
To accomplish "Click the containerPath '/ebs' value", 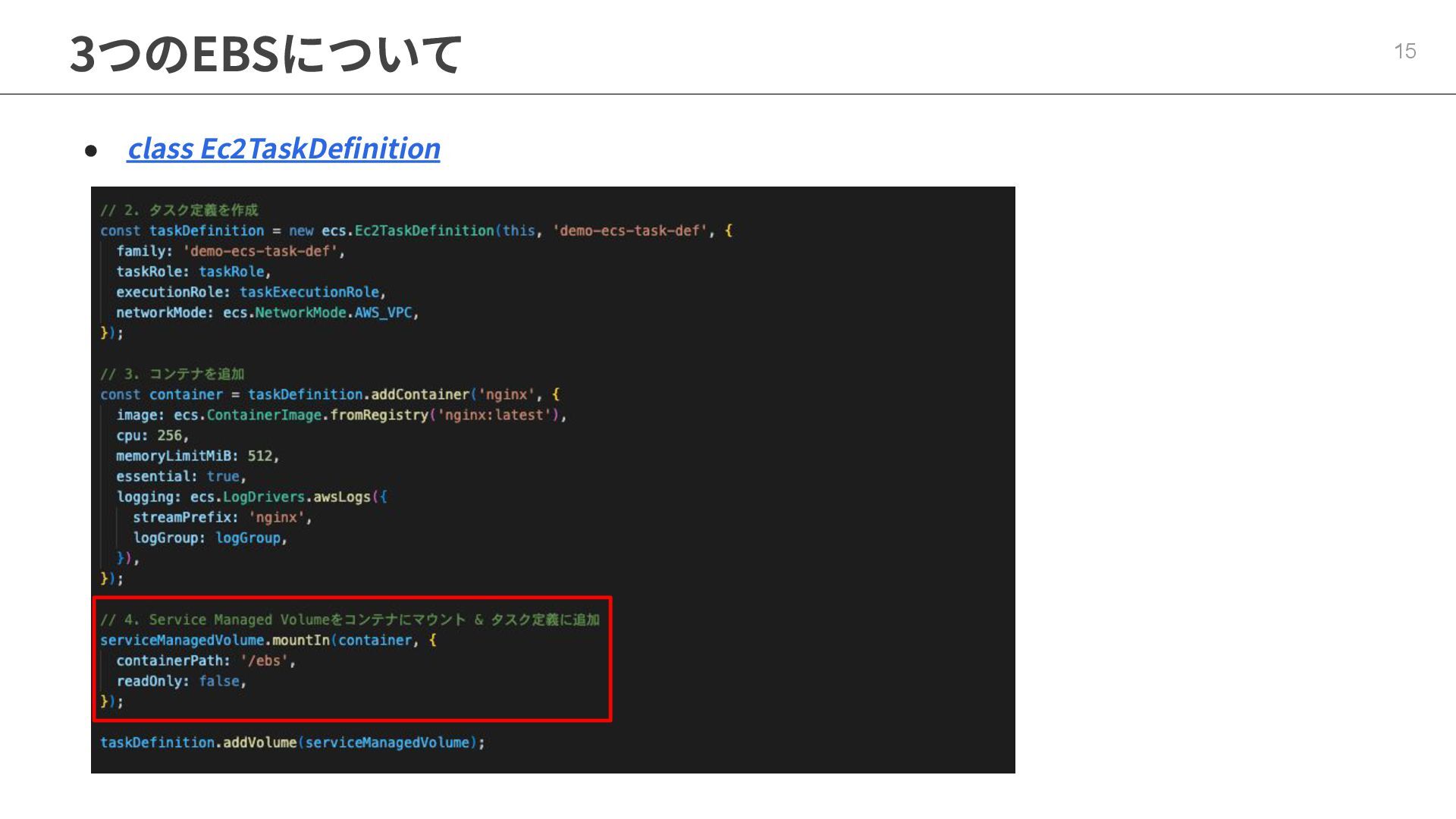I will pyautogui.click(x=265, y=661).
